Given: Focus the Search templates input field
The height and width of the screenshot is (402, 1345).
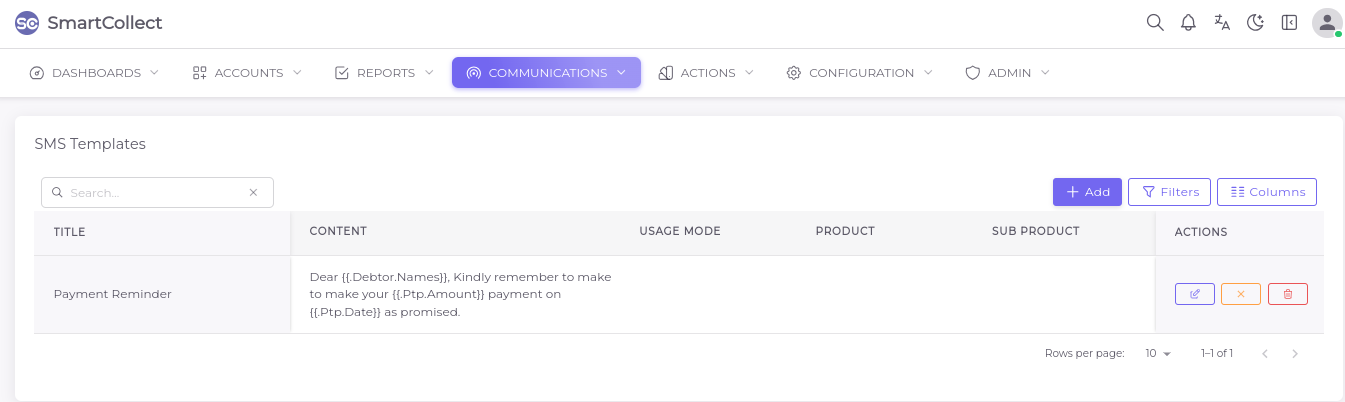Looking at the screenshot, I should coord(155,192).
